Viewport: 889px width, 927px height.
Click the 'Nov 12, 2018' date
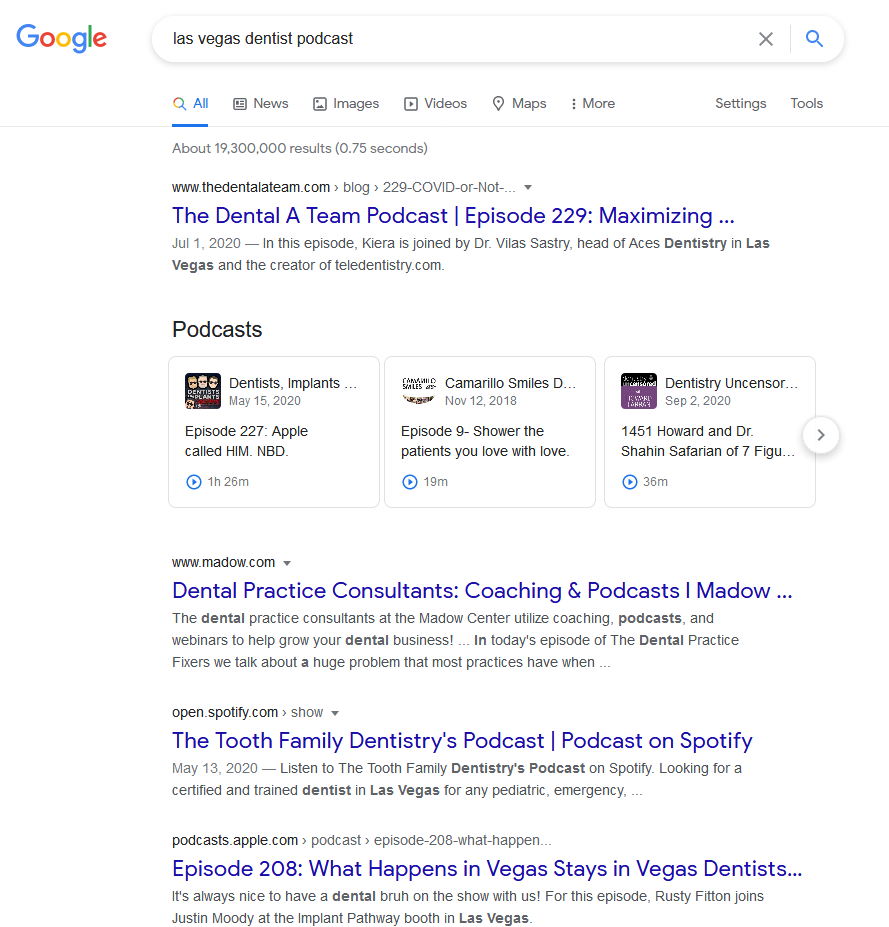click(x=481, y=401)
